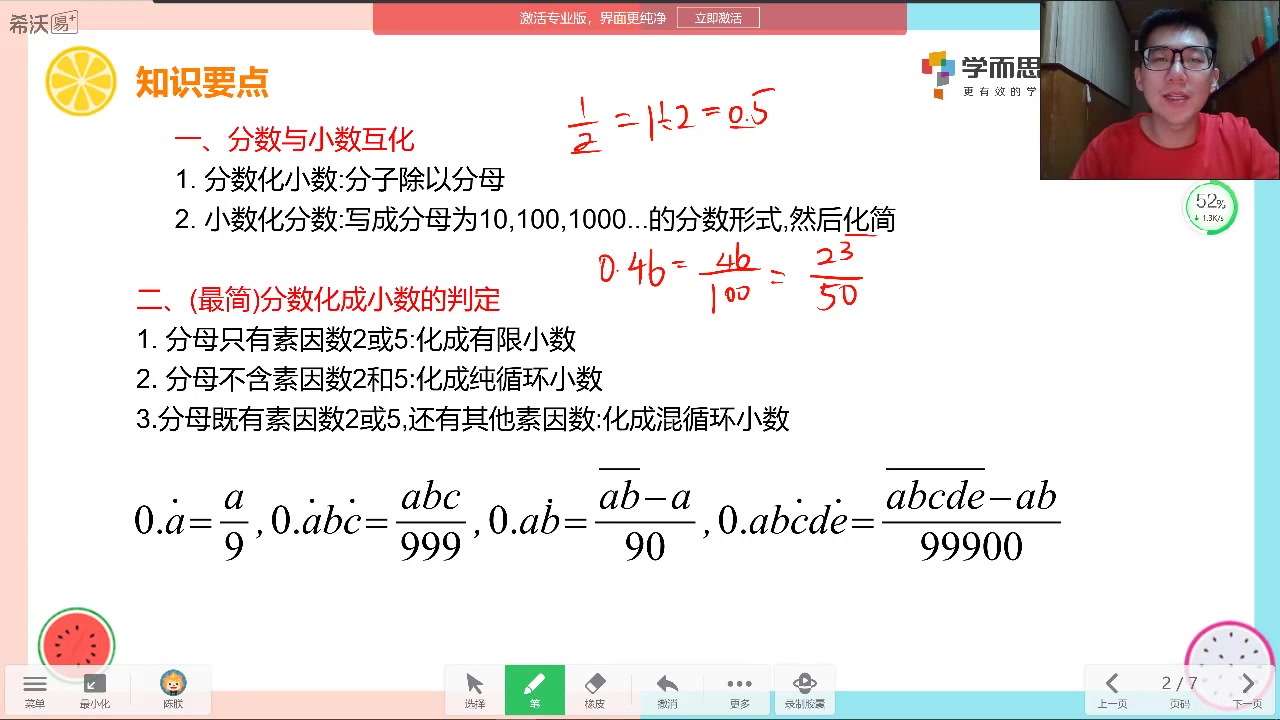This screenshot has width=1280, height=720.
Task: Click the 学而思 logo
Action: click(980, 75)
